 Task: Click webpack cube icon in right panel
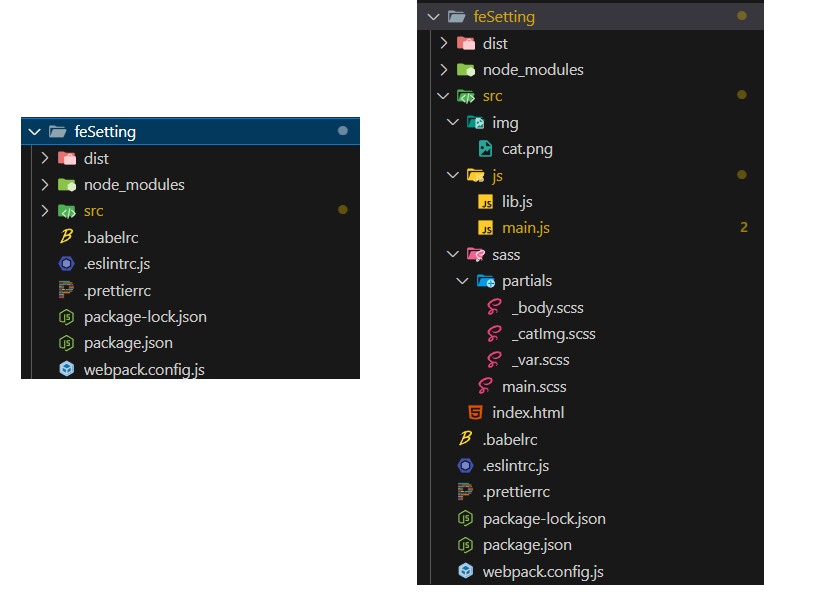point(466,570)
